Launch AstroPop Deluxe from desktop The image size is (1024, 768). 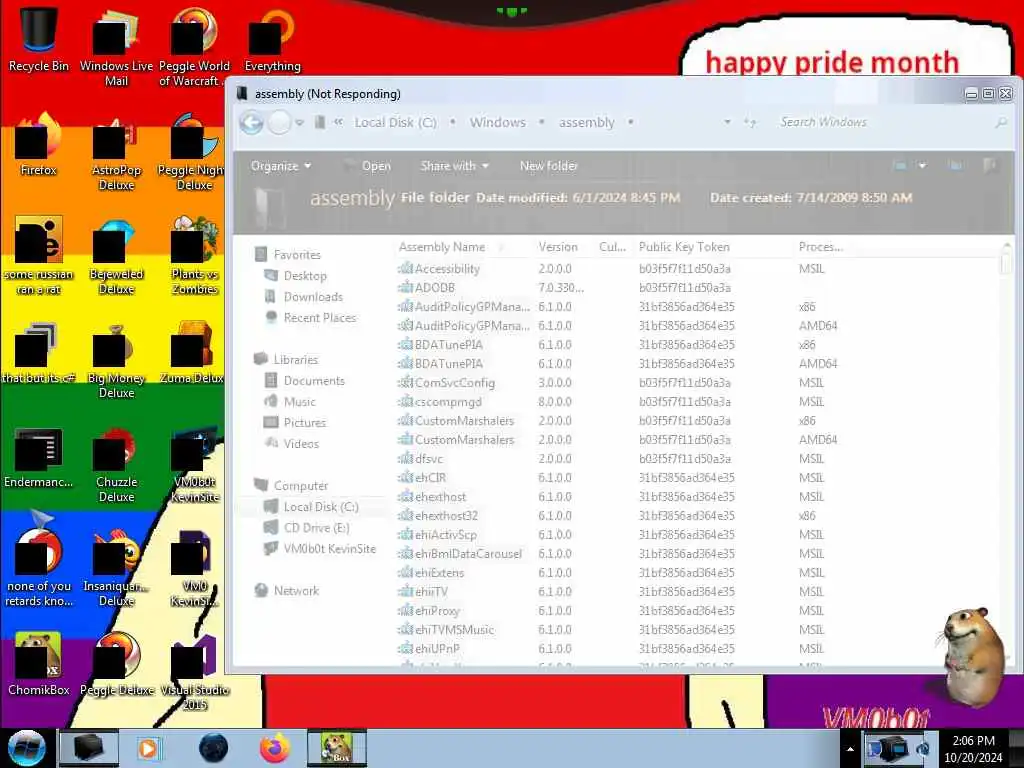point(116,152)
